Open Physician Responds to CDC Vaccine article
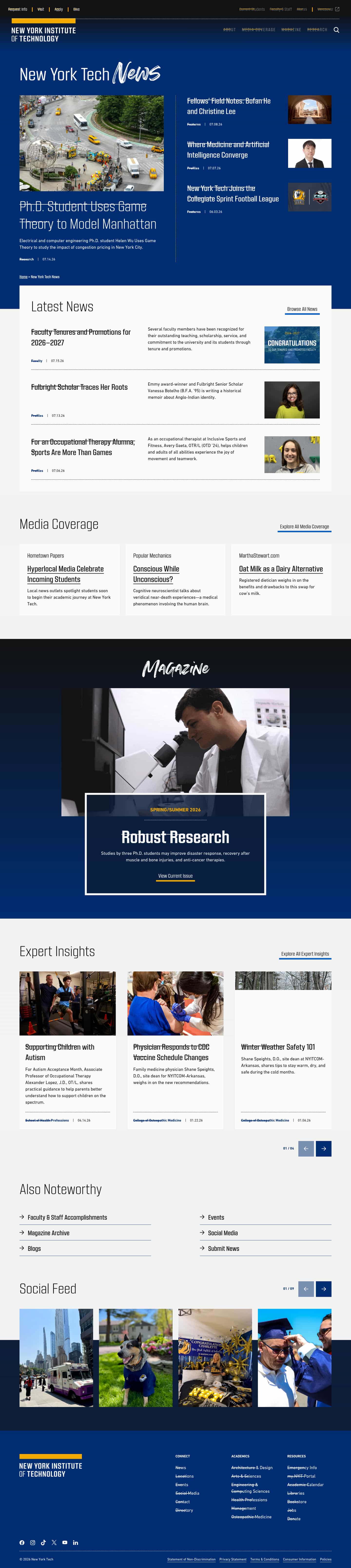The image size is (351, 1568). click(x=171, y=1052)
